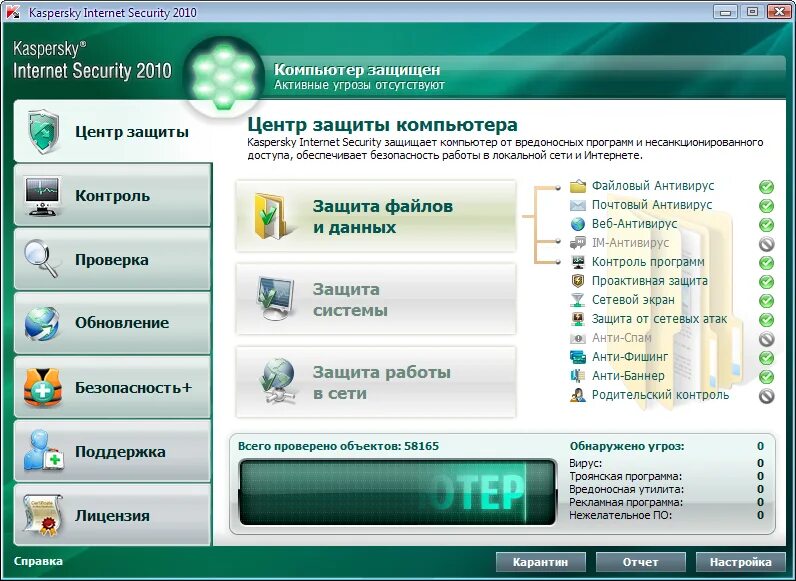Click the Родительский контроль person icon
Screen dimensions: 796x581
tap(578, 395)
